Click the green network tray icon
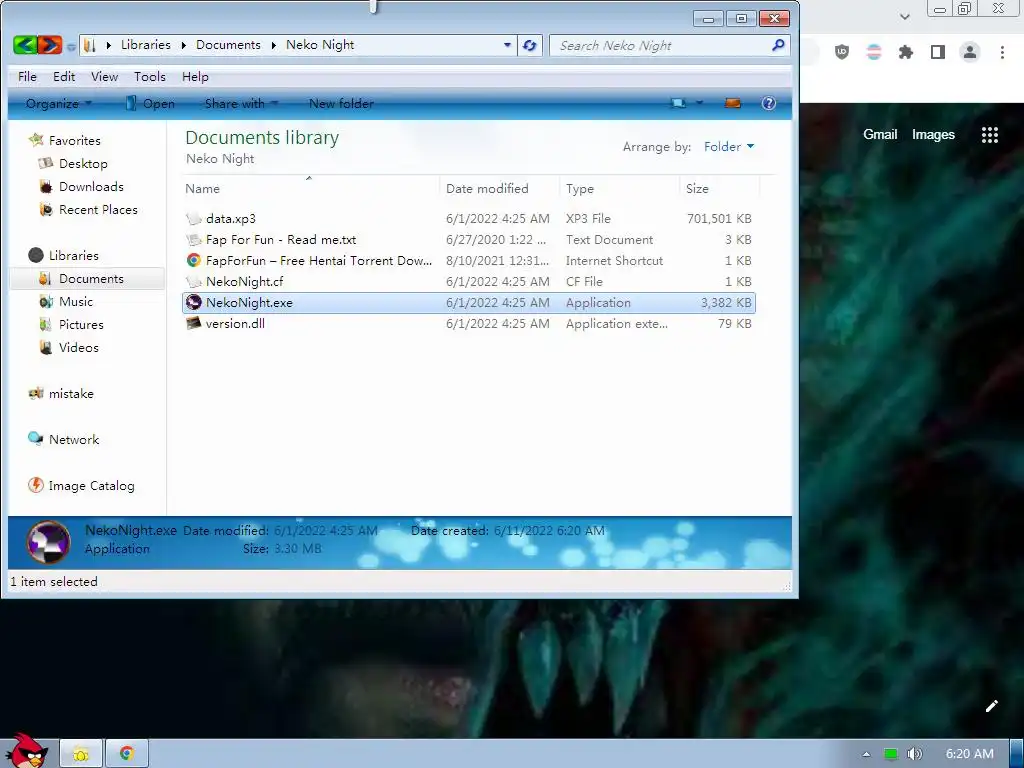The width and height of the screenshot is (1024, 768). [891, 754]
